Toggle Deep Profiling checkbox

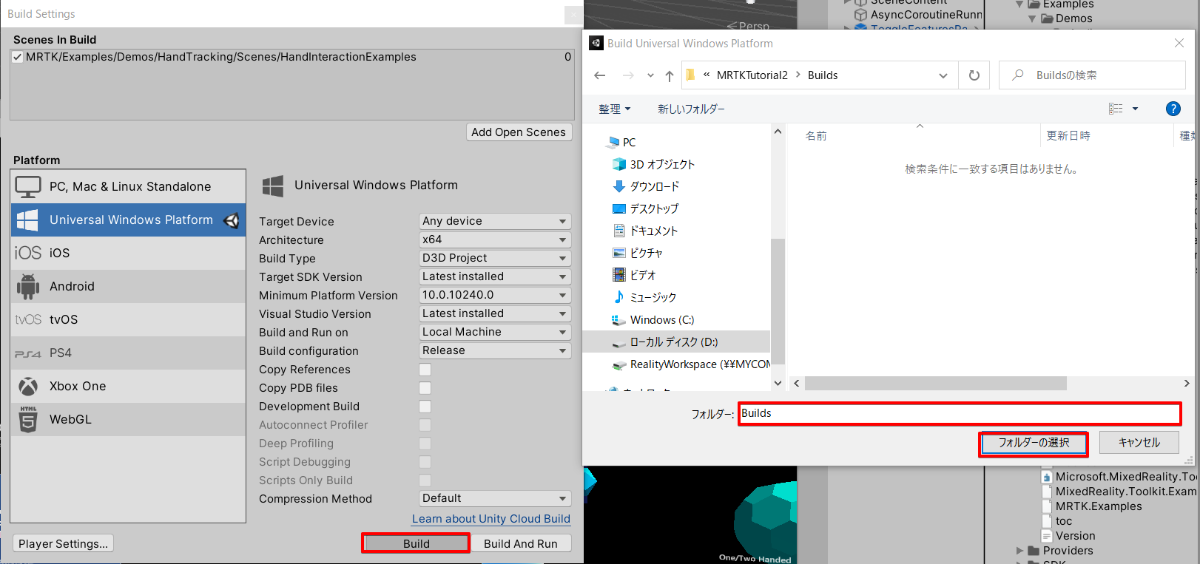[x=425, y=443]
